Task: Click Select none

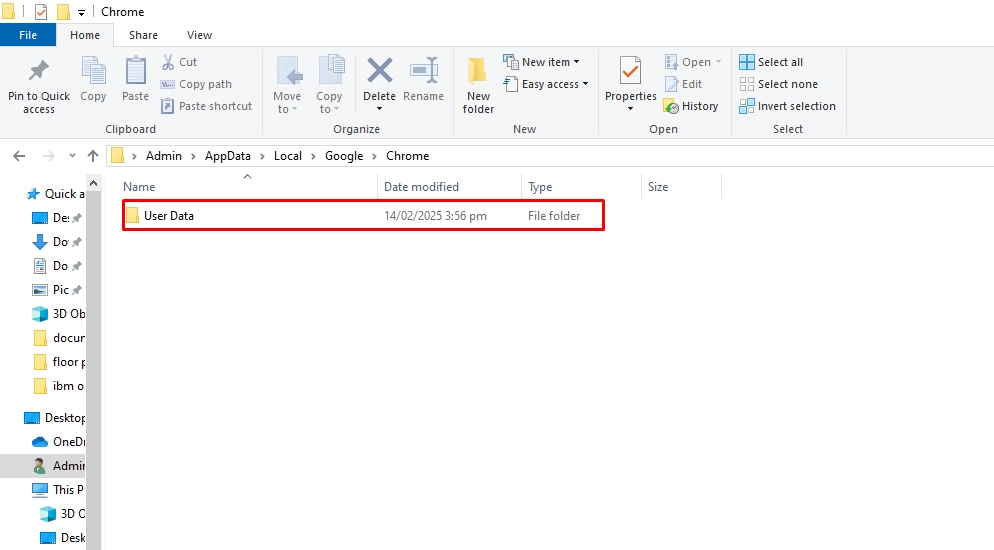Action: pyautogui.click(x=779, y=84)
